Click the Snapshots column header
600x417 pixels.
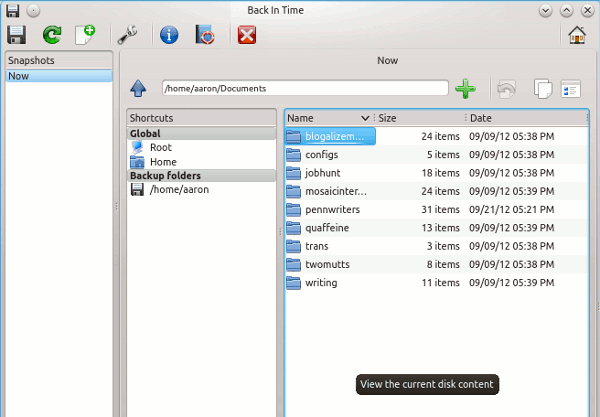point(59,60)
